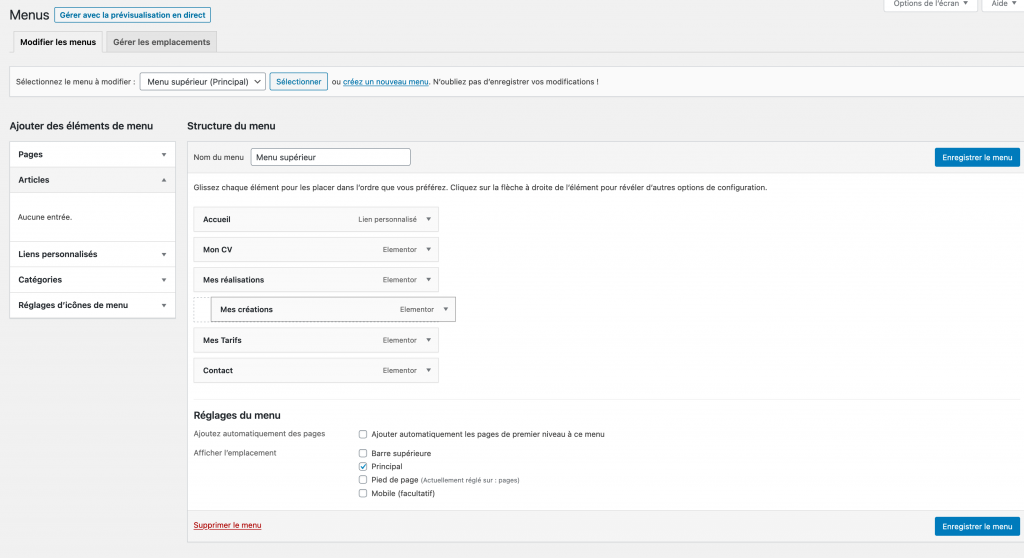Expand the Pages panel

pos(92,154)
